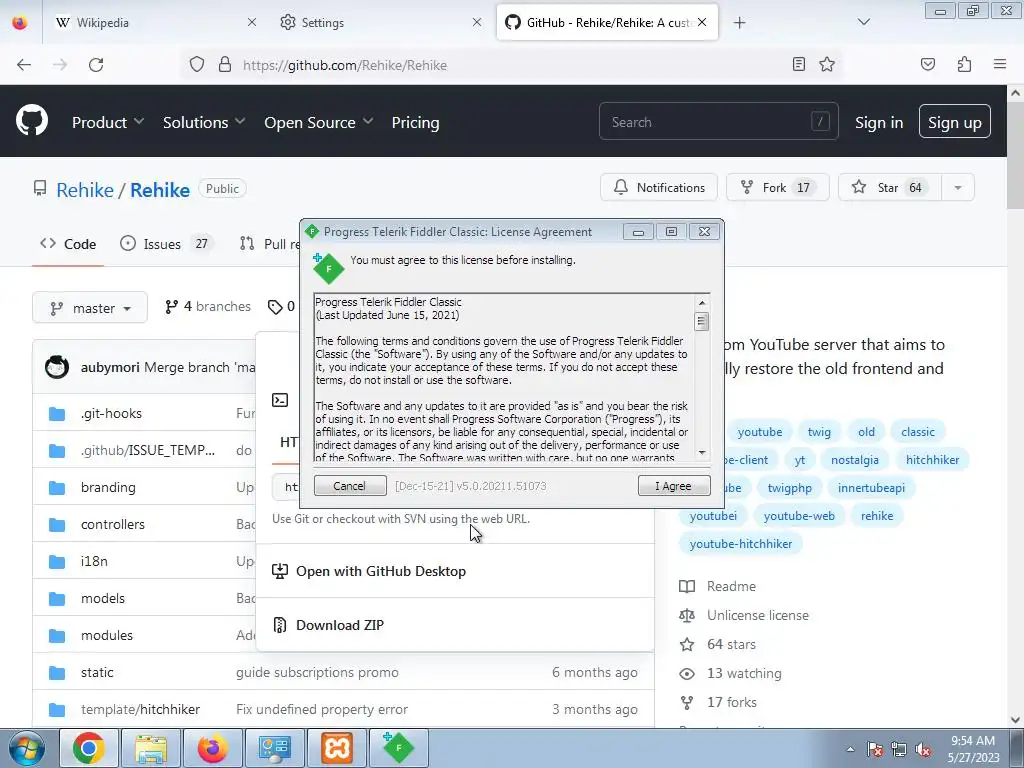Click folder icon beside branding

57,488
